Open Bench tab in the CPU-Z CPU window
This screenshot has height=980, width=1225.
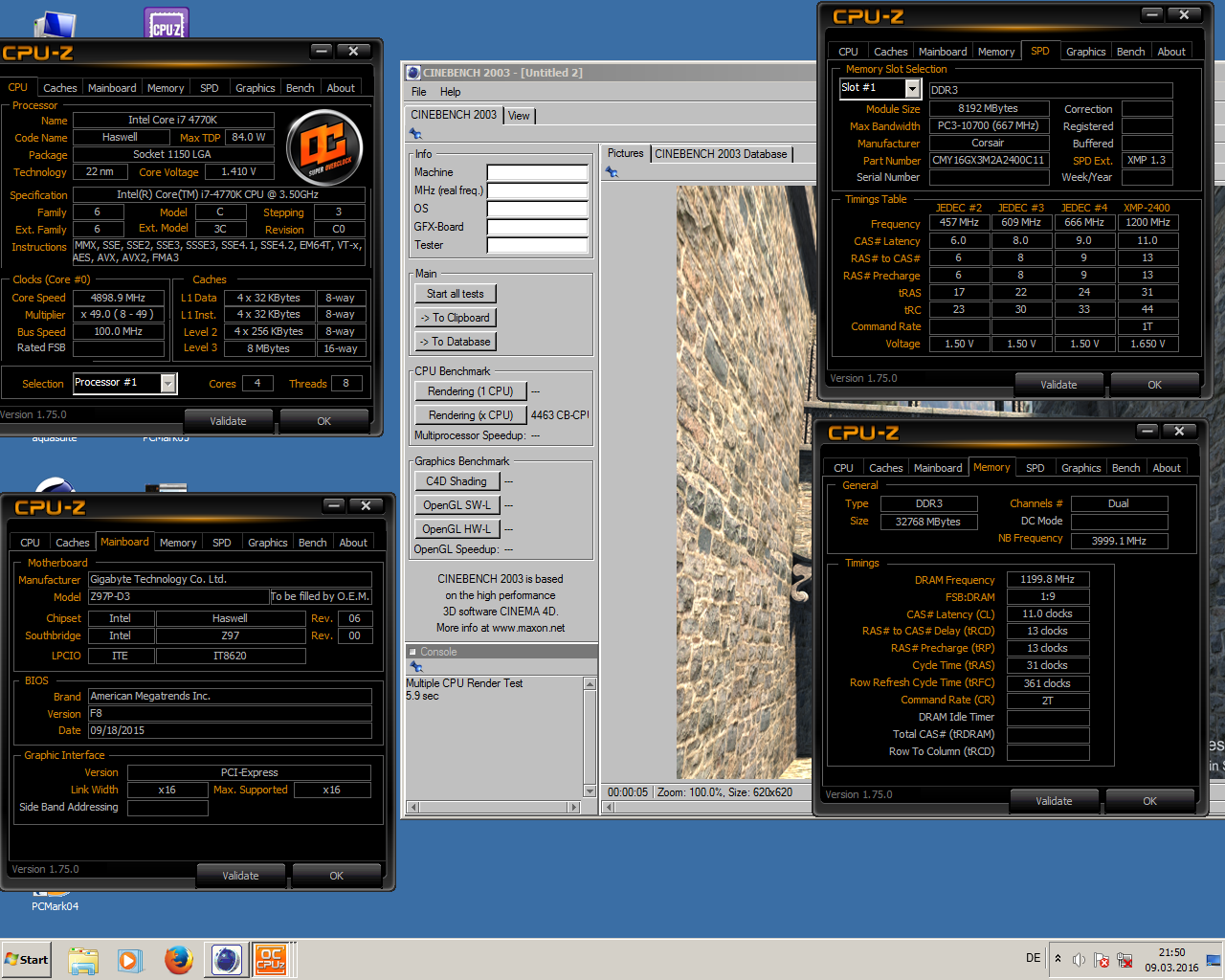tap(301, 88)
